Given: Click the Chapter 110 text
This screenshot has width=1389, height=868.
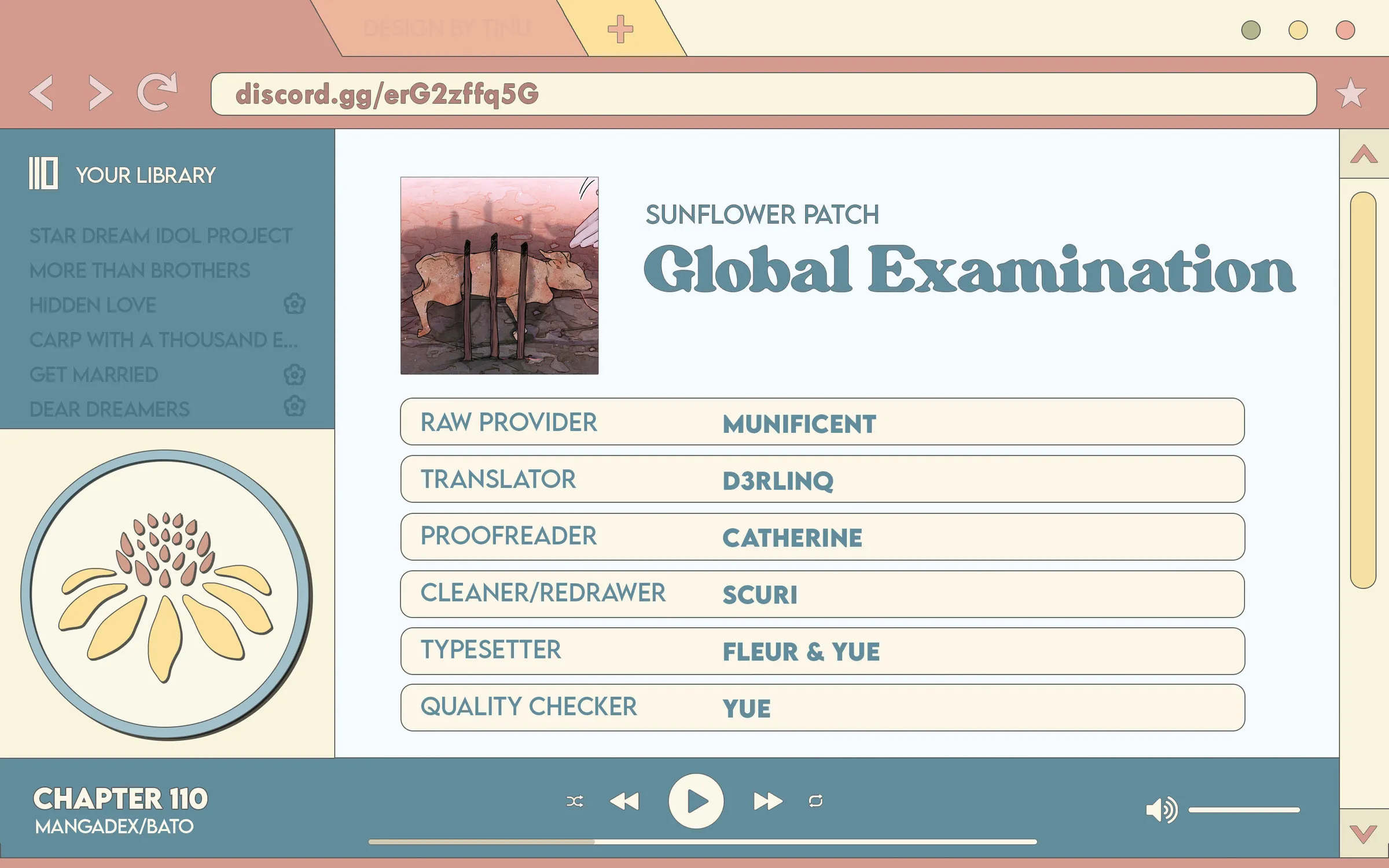Looking at the screenshot, I should point(120,799).
